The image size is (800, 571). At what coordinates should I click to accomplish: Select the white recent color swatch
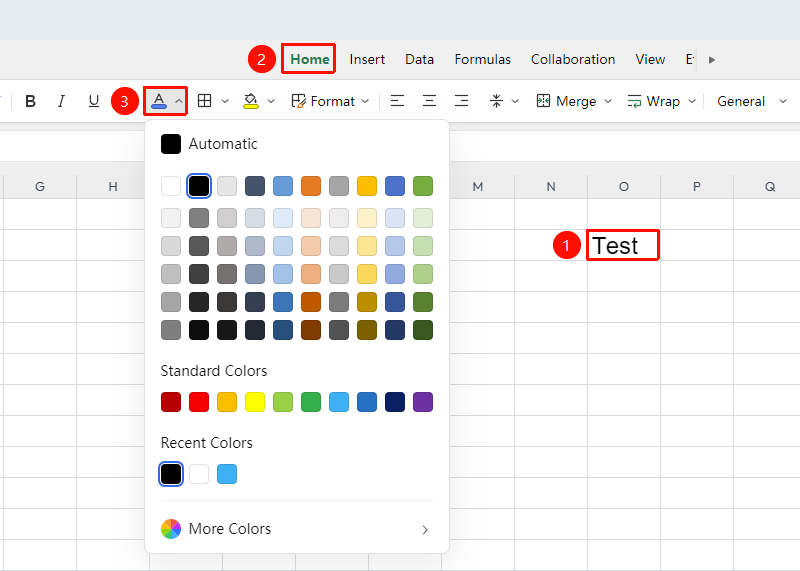tap(199, 474)
